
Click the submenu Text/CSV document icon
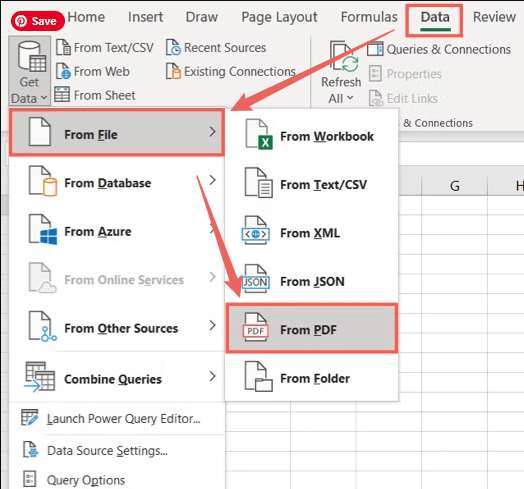[259, 183]
